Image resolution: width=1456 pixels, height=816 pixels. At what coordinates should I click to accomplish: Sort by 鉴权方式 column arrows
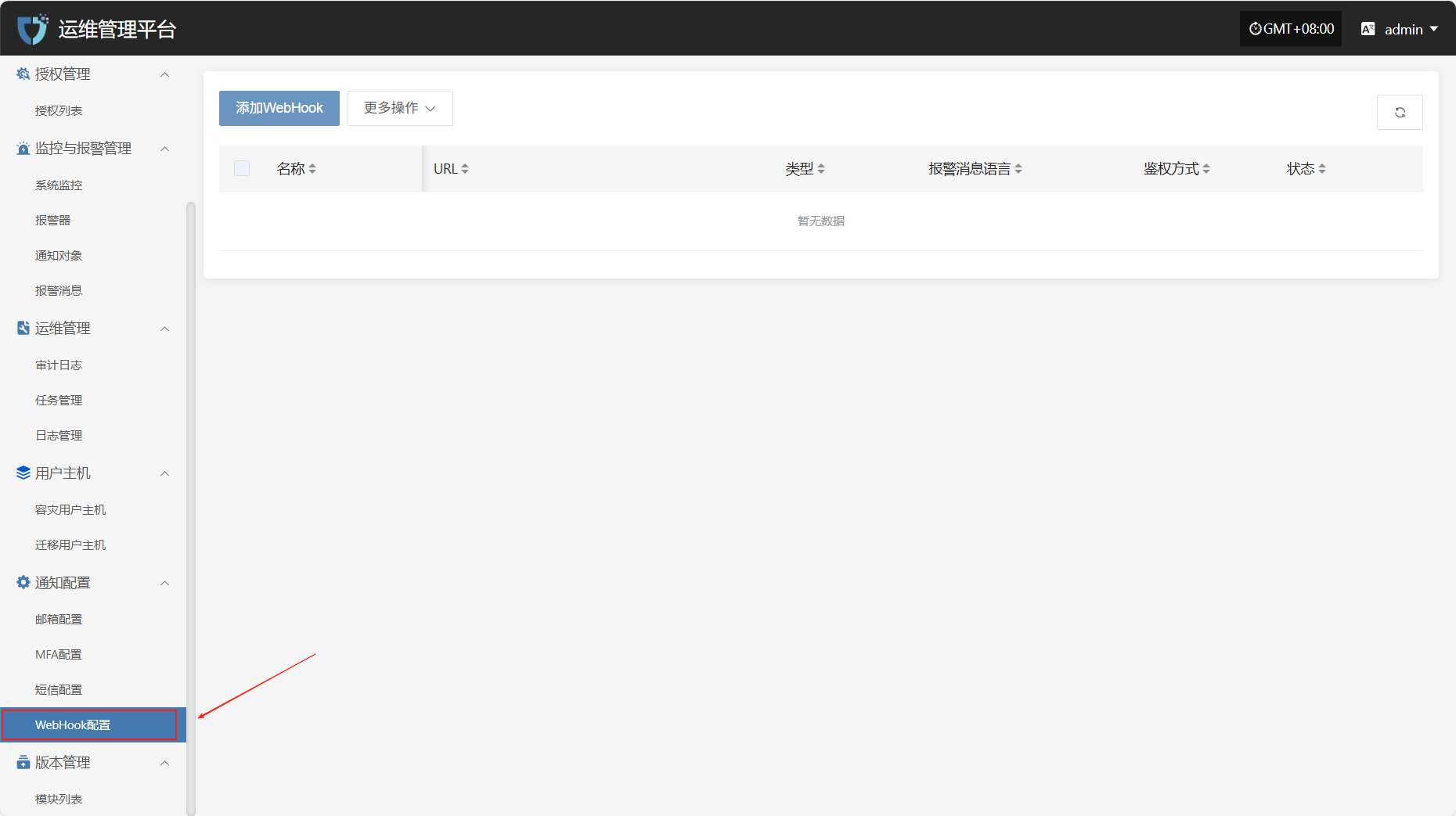tap(1206, 168)
